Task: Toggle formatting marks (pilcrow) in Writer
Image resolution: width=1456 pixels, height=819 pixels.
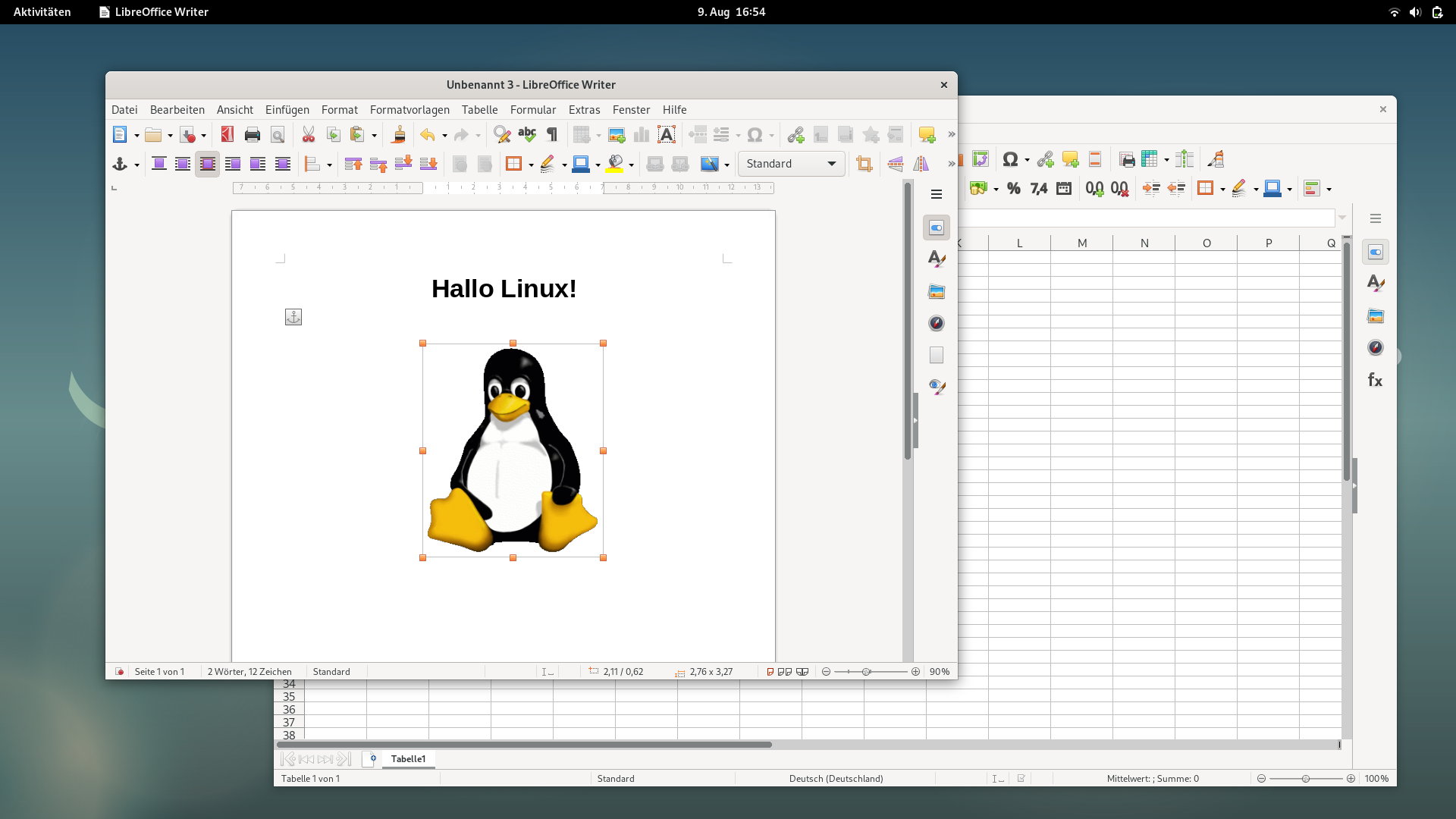Action: (x=552, y=135)
